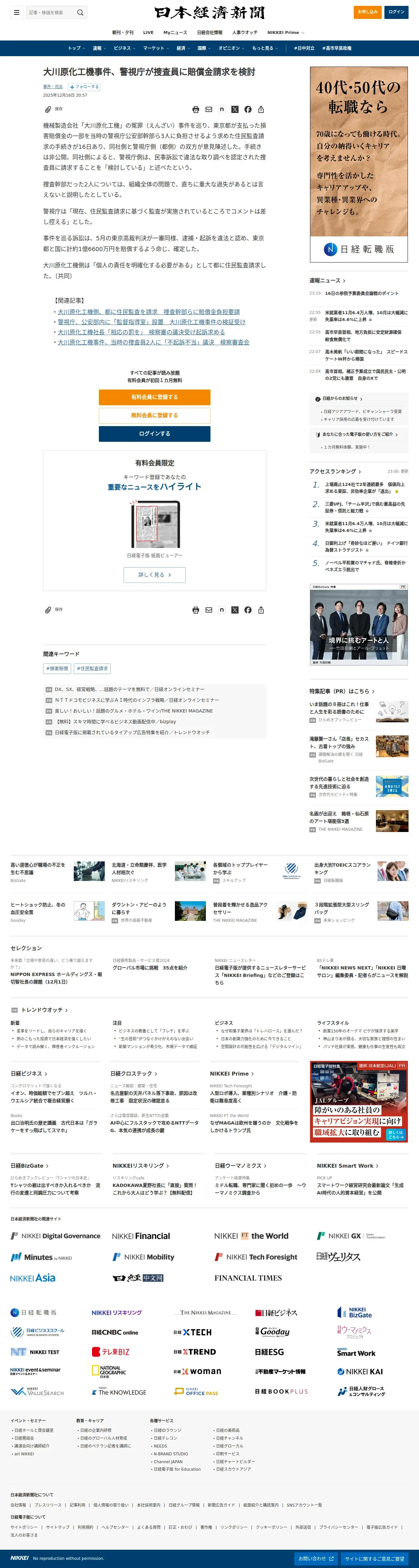Click the bottom print icon
The height and width of the screenshot is (1568, 419).
(195, 610)
